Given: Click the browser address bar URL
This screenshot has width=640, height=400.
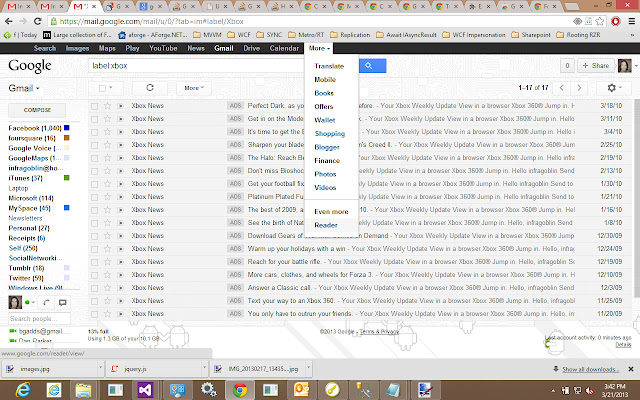Looking at the screenshot, I should 151,22.
